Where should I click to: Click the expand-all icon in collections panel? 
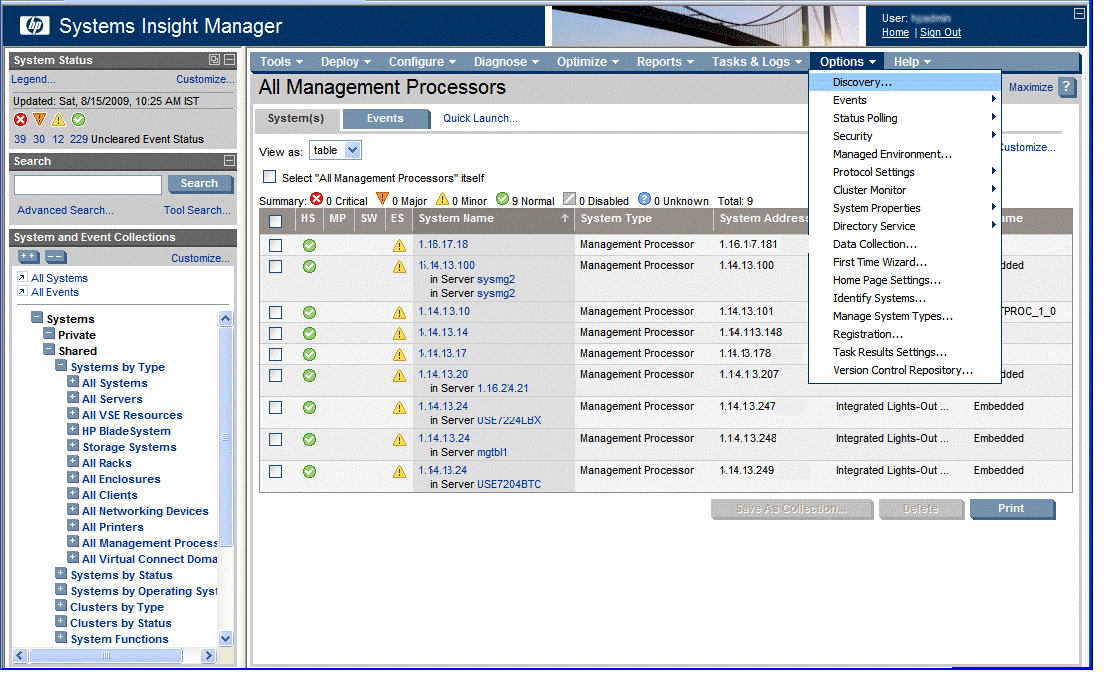click(29, 257)
